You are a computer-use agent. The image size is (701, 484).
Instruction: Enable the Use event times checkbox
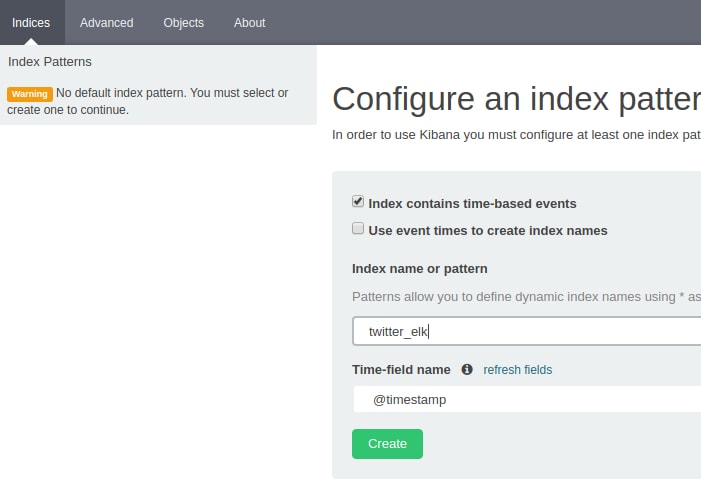(358, 229)
